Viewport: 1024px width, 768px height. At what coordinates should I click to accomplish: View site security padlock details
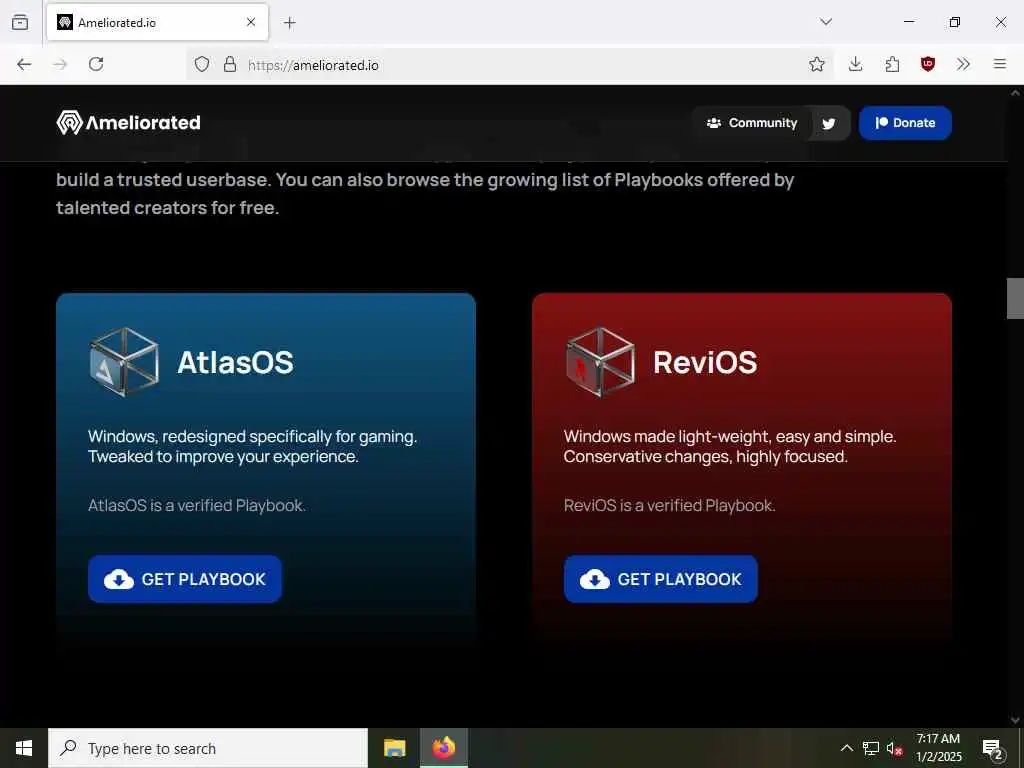pyautogui.click(x=230, y=64)
